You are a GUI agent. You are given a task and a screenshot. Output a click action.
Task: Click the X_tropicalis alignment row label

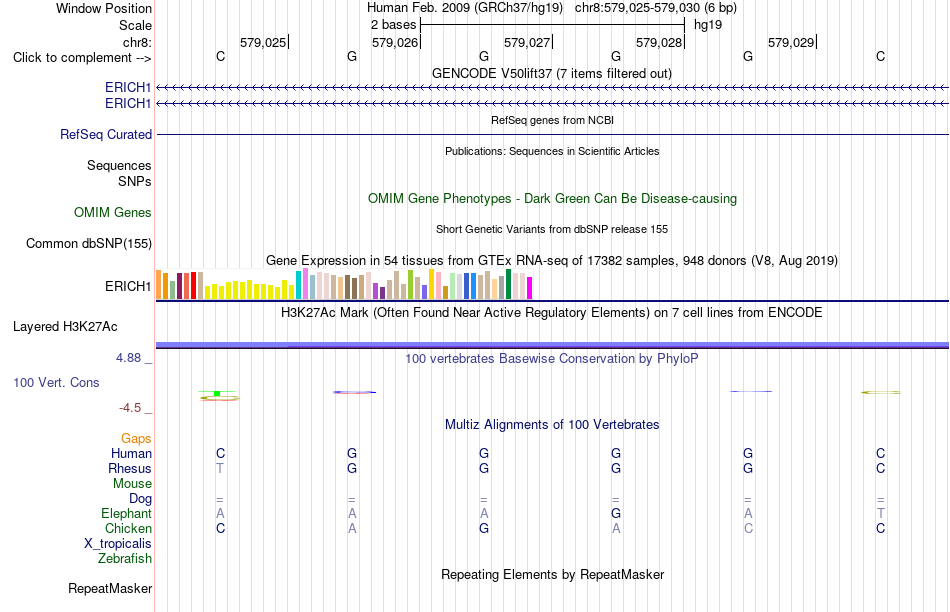pyautogui.click(x=118, y=544)
